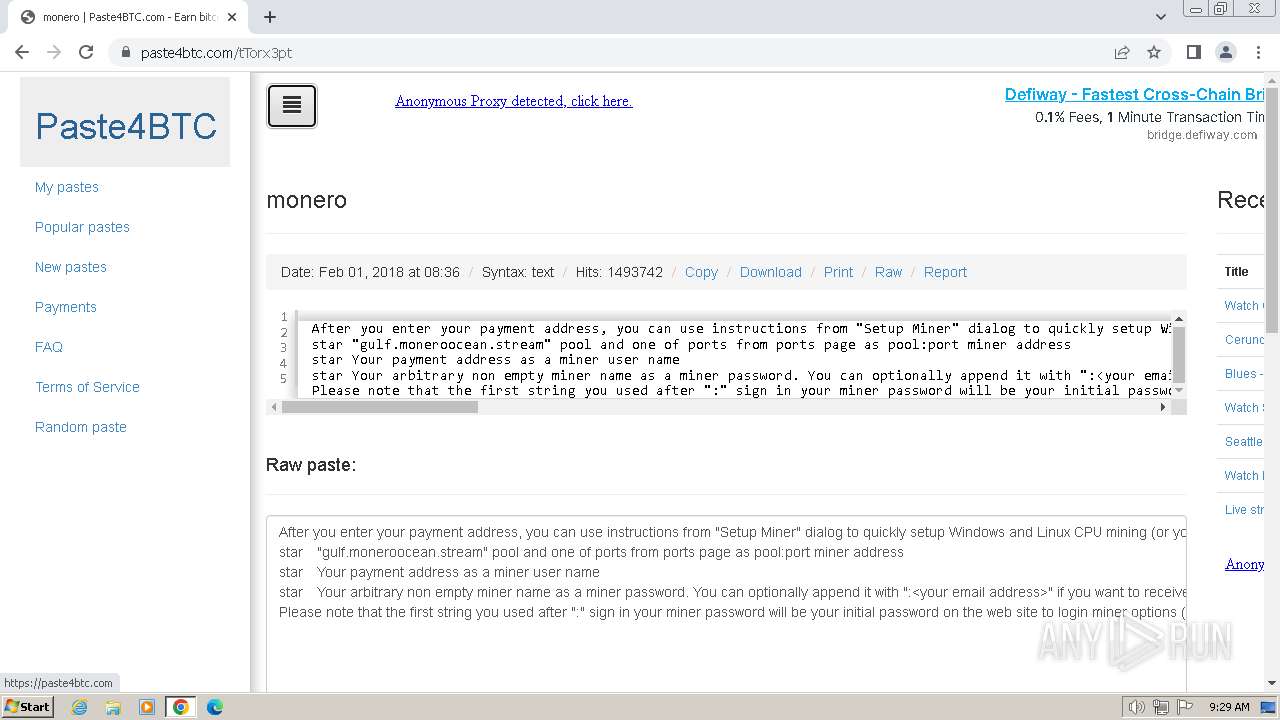Screen dimensions: 1280x720
Task: Open New pastes in sidebar
Action: pos(71,267)
